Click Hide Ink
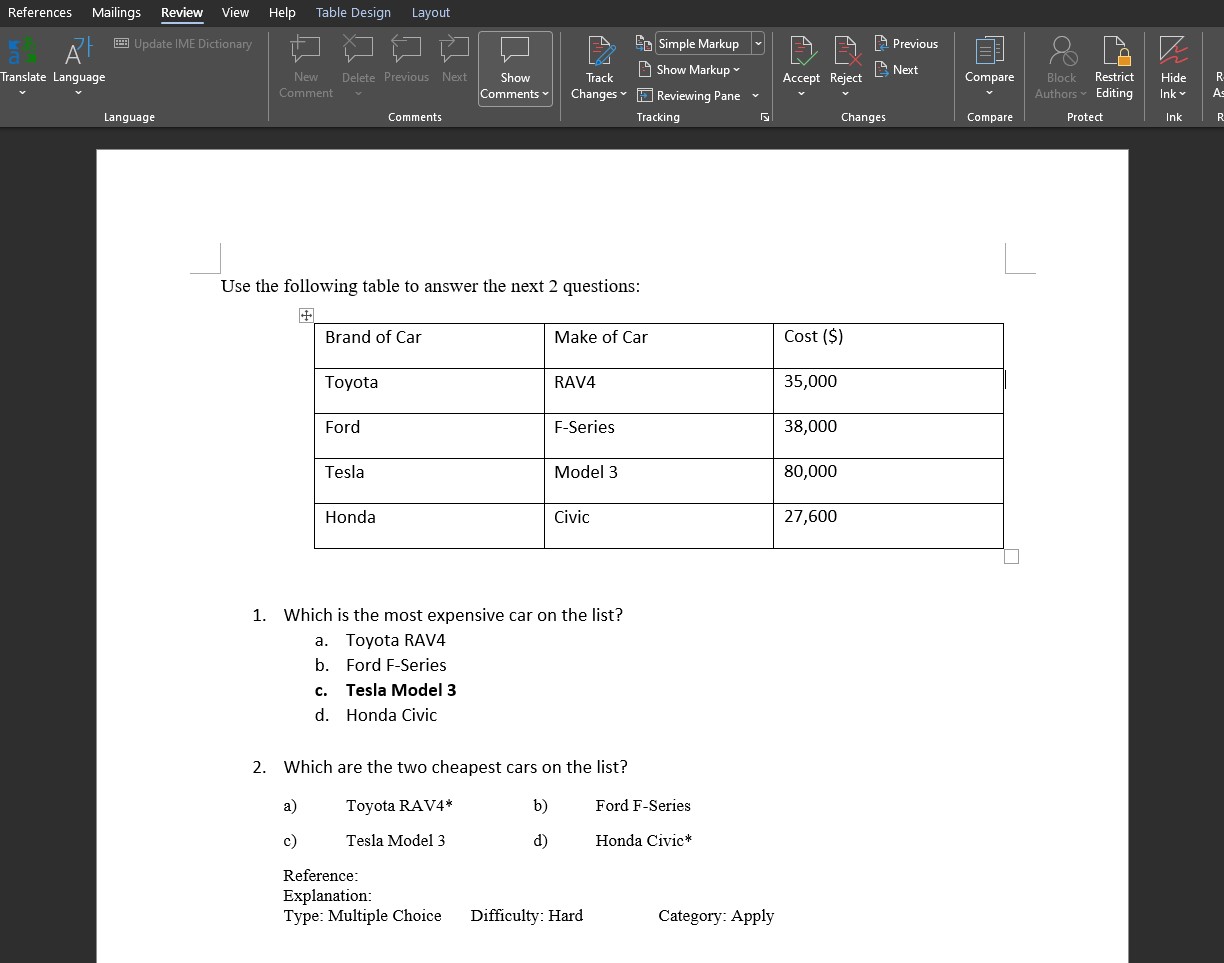The height and width of the screenshot is (963, 1224). 1173,66
